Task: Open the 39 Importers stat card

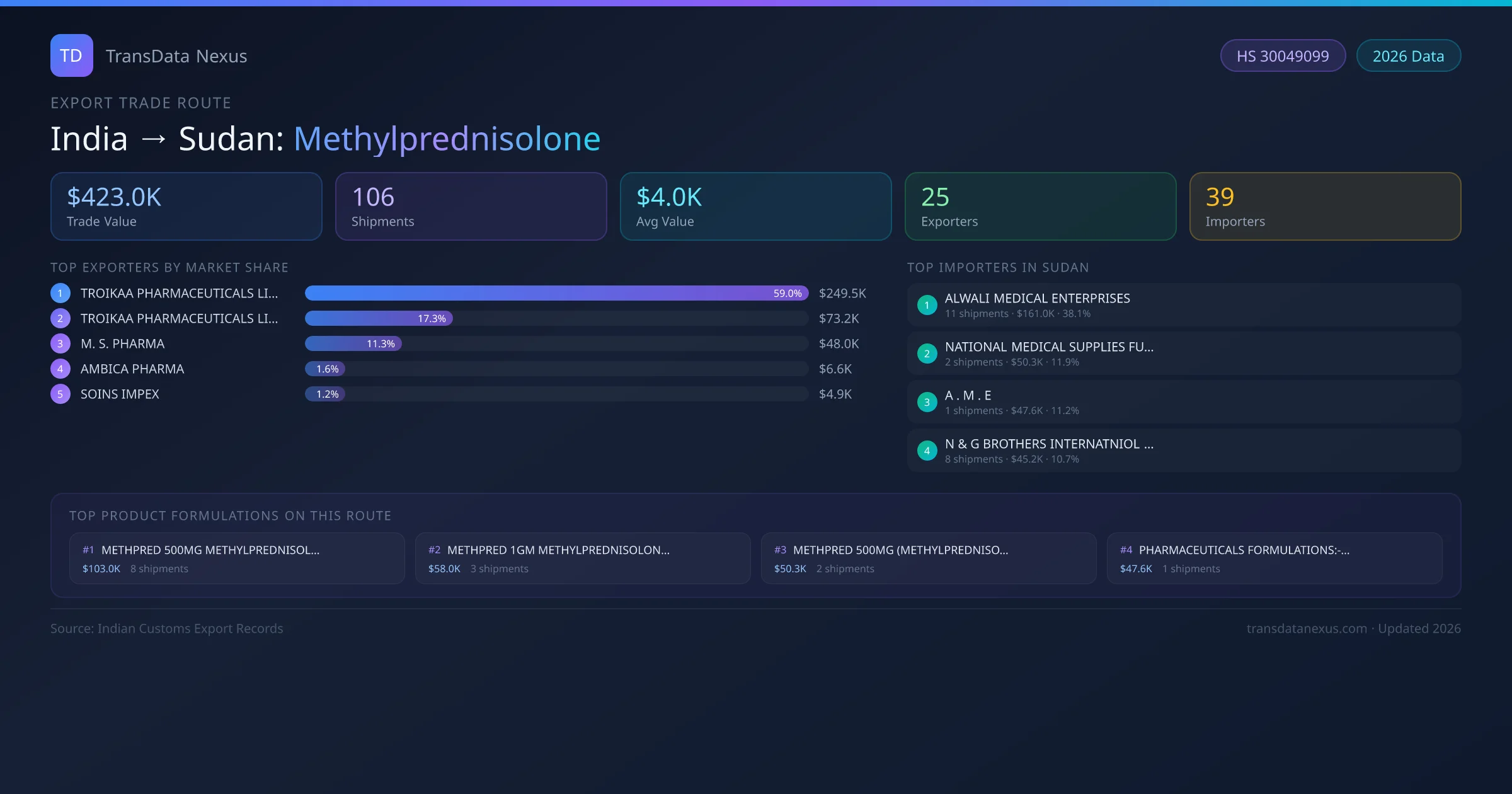Action: click(1325, 206)
